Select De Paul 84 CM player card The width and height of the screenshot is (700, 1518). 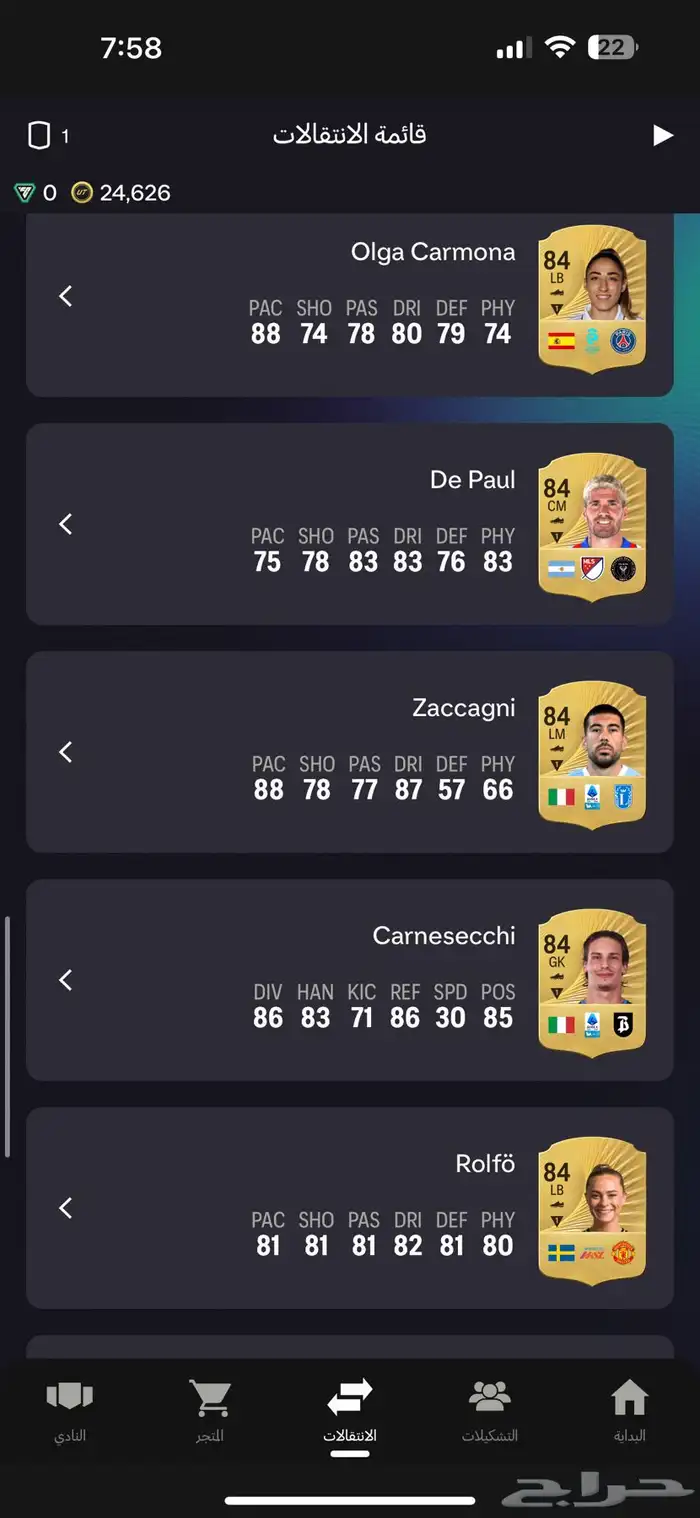(592, 527)
